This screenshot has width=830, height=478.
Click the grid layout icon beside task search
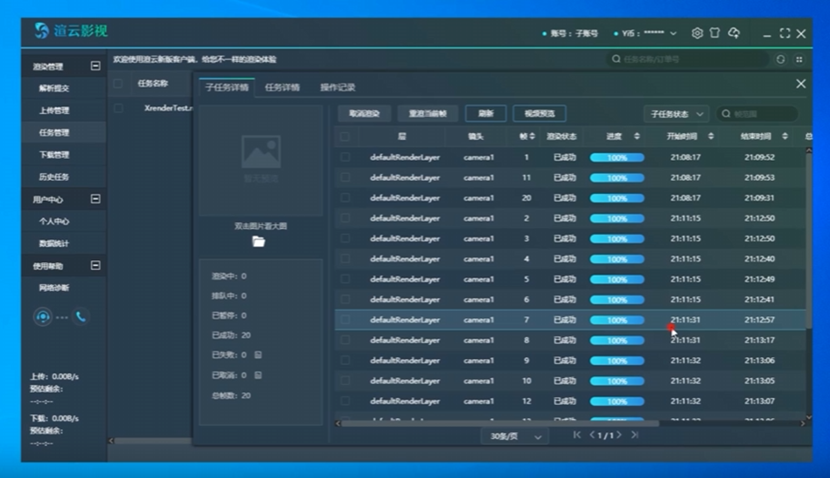pyautogui.click(x=799, y=59)
